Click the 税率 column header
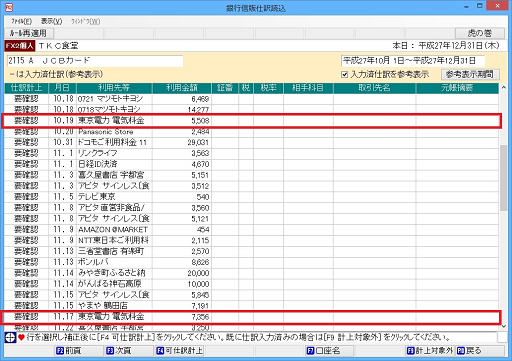 tap(268, 88)
